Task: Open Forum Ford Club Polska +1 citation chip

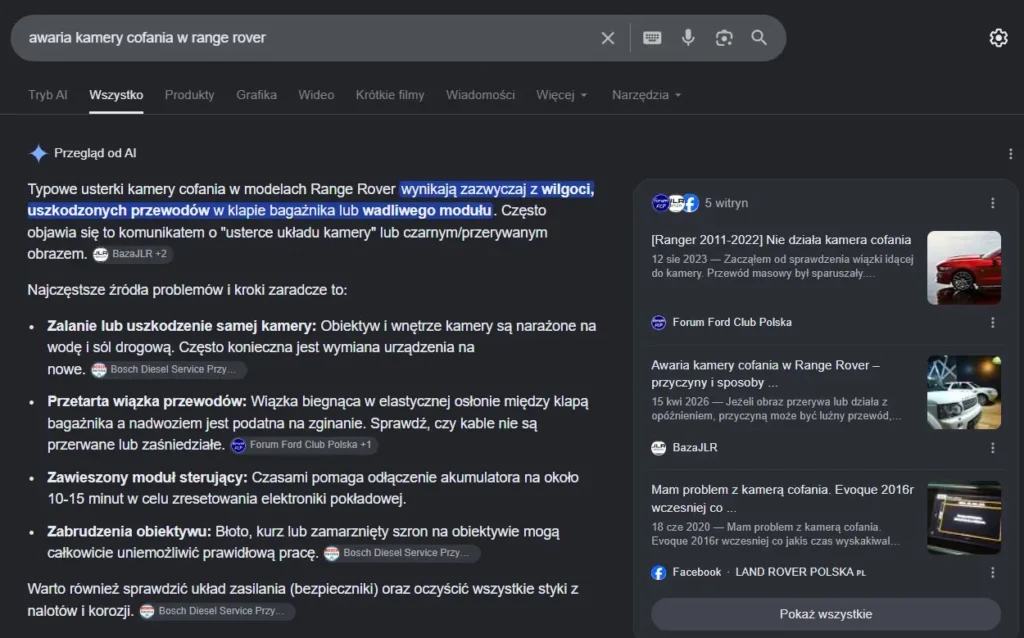Action: tap(304, 445)
